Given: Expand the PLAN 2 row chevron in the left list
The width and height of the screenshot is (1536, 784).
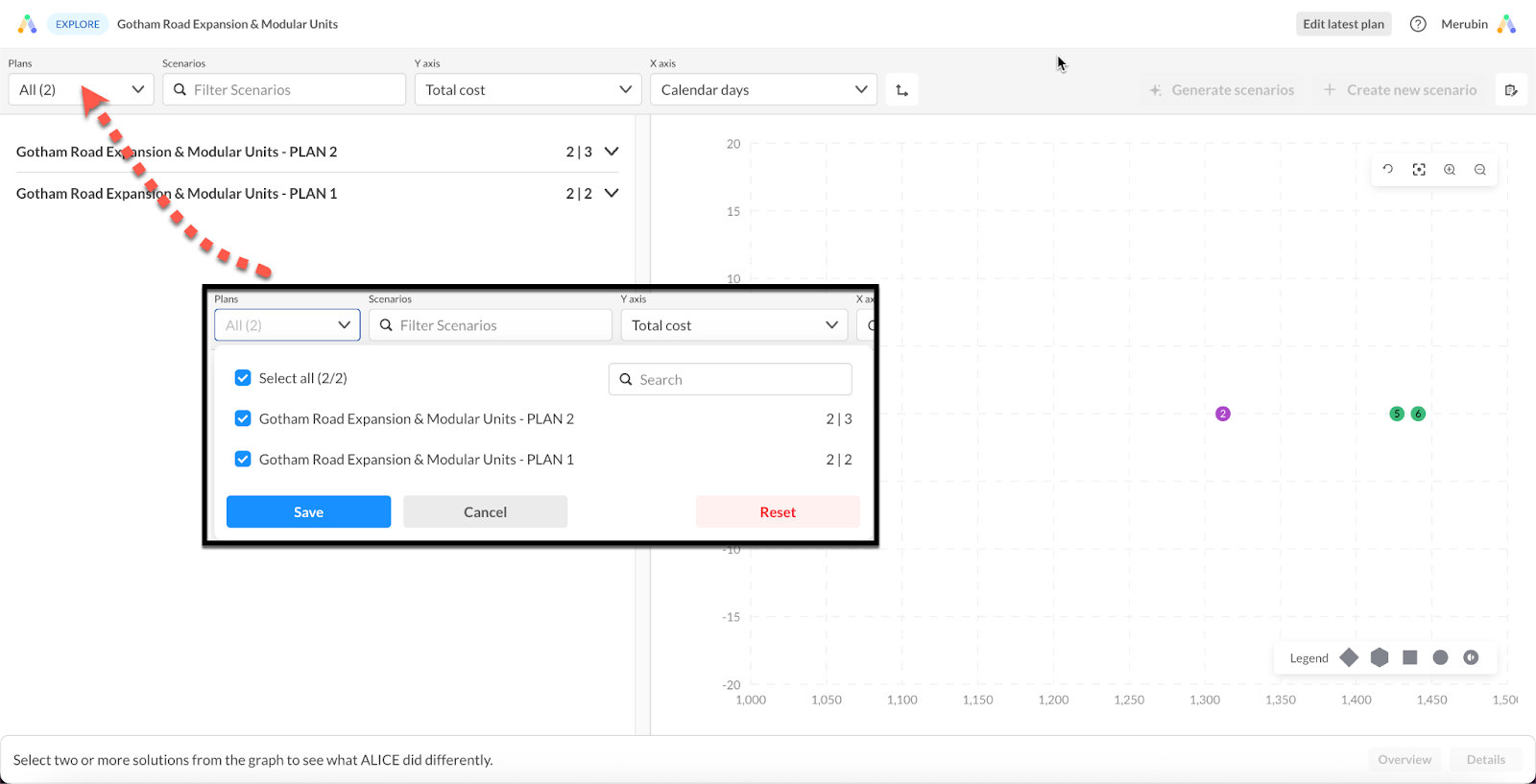Looking at the screenshot, I should tap(612, 152).
